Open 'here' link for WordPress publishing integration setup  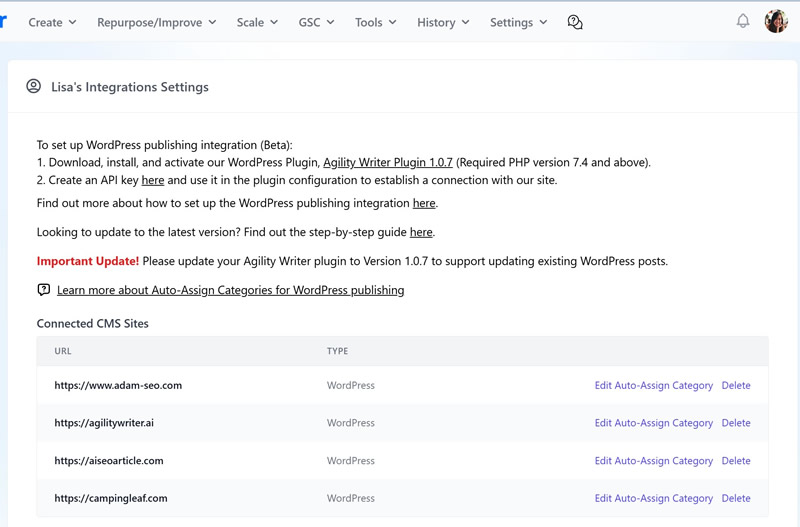pos(424,203)
